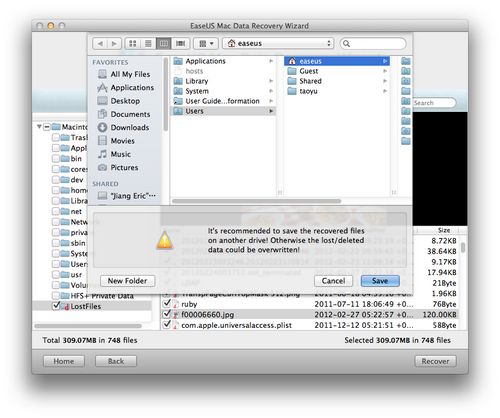Open Applications folder in first column
Viewport: 500px width, 418px height.
[223, 61]
